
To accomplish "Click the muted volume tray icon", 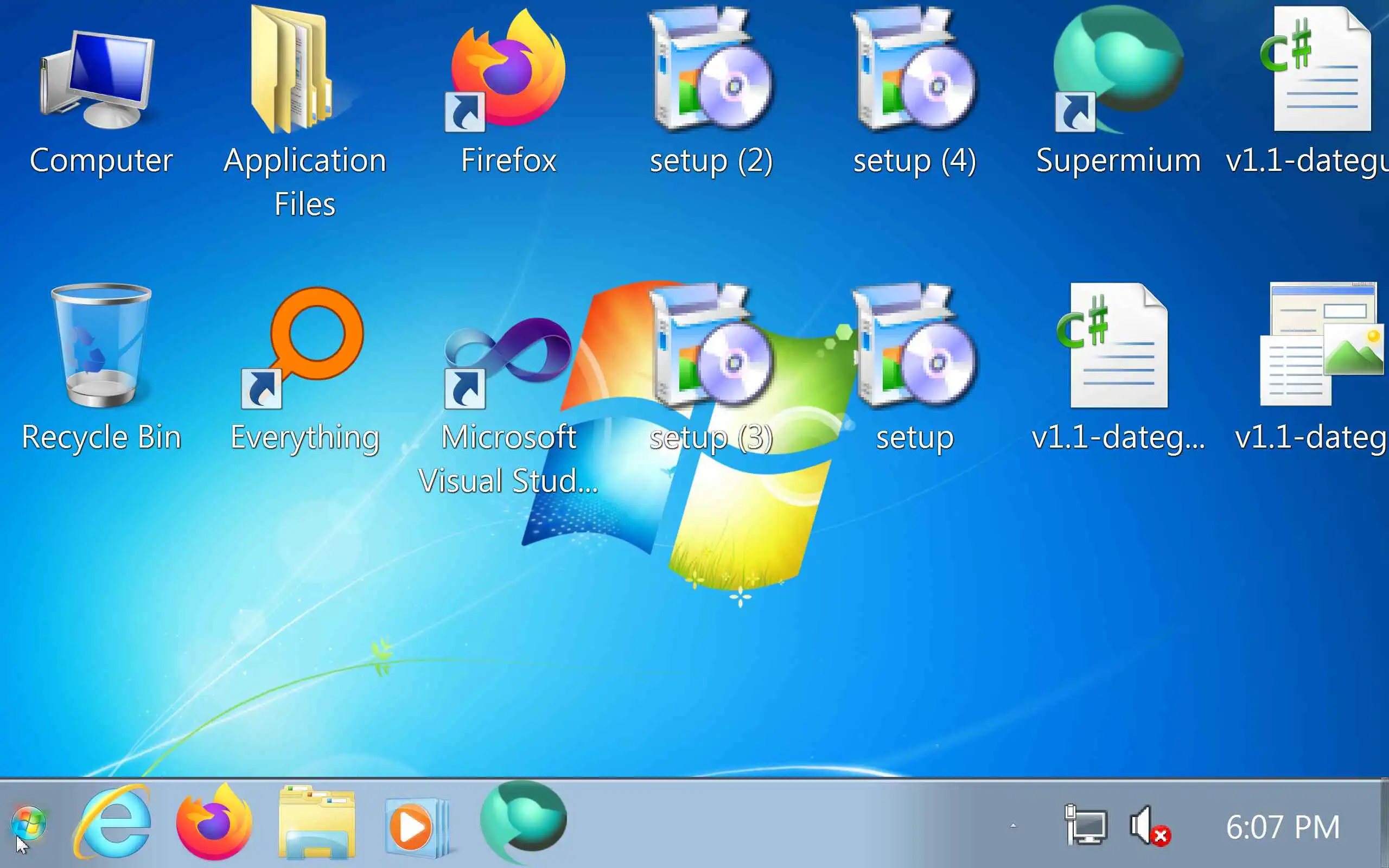I will pyautogui.click(x=1149, y=827).
